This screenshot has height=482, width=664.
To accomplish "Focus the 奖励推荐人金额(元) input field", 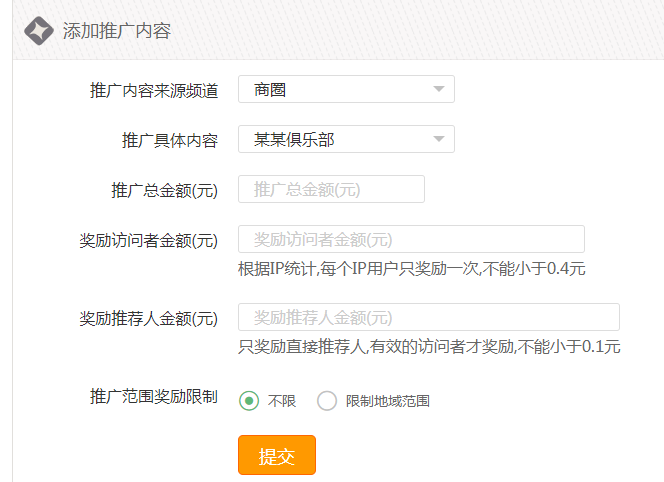I will point(428,318).
